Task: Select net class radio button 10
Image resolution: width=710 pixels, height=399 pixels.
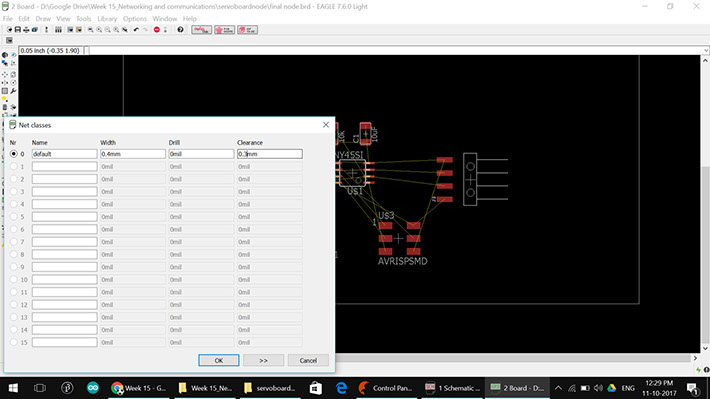Action: coord(14,279)
